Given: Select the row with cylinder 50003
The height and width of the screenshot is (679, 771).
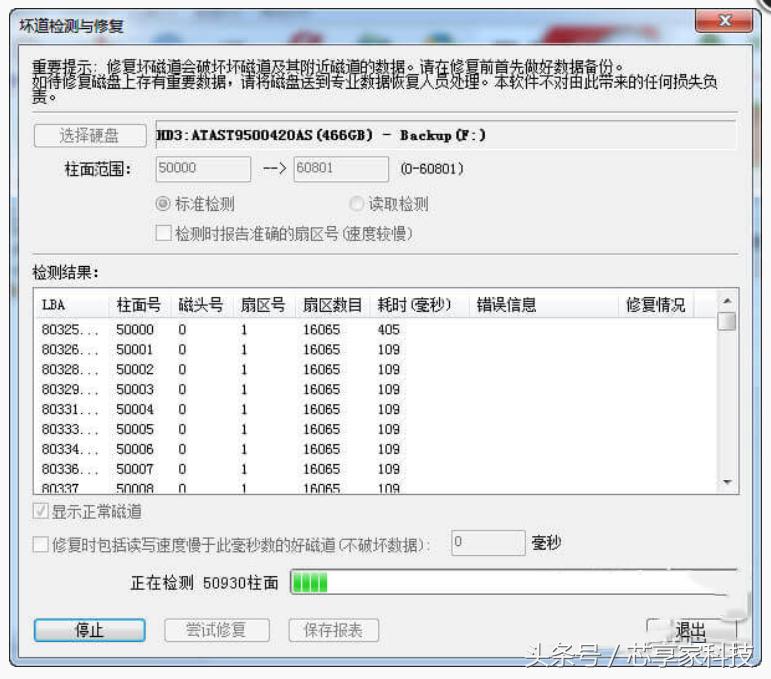Looking at the screenshot, I should pos(376,389).
